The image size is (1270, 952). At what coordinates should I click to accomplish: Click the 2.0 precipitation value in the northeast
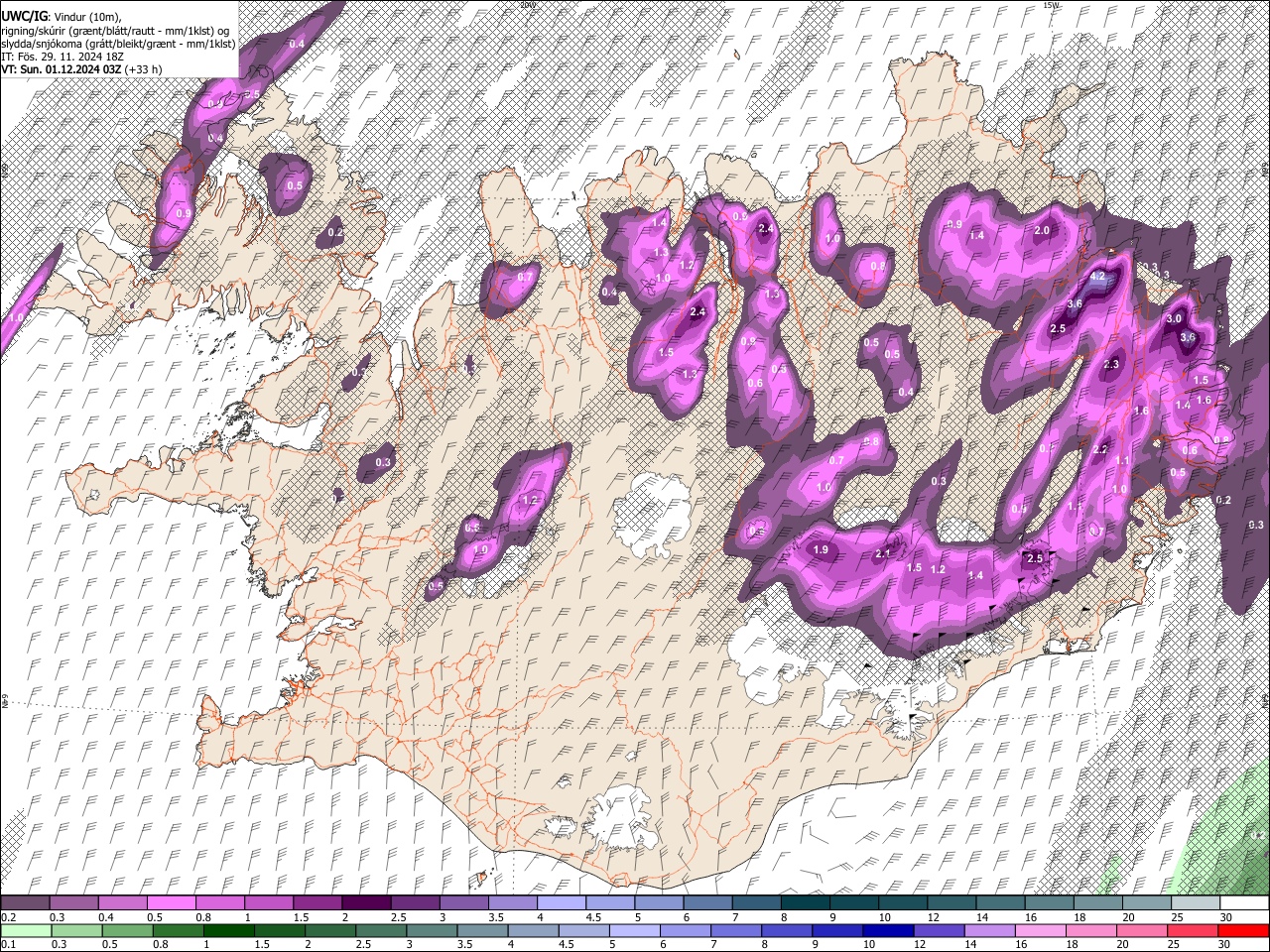point(1042,230)
